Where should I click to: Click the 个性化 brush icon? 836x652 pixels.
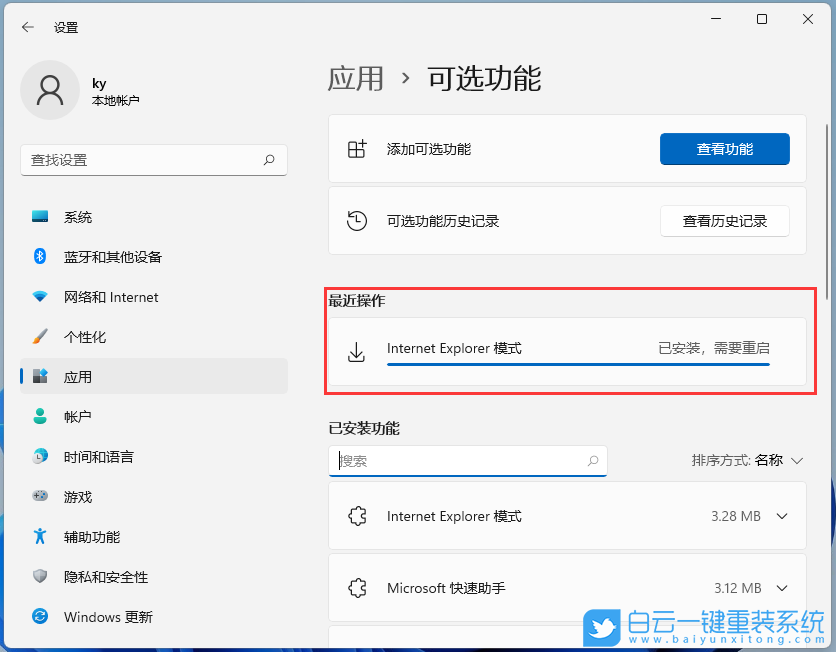click(x=39, y=337)
